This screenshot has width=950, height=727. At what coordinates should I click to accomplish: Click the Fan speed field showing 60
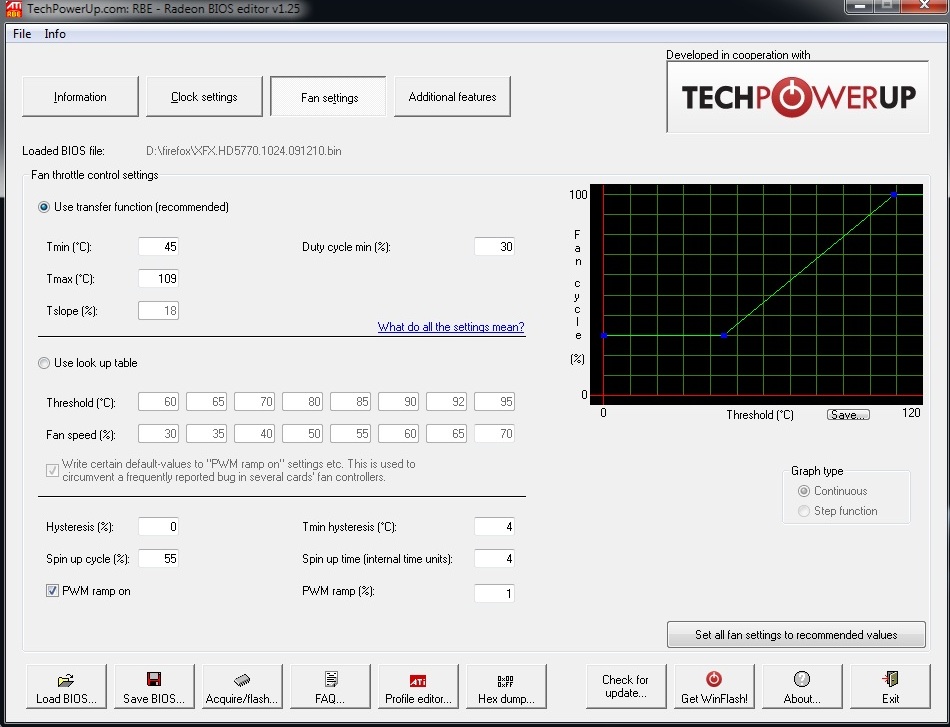(x=398, y=434)
